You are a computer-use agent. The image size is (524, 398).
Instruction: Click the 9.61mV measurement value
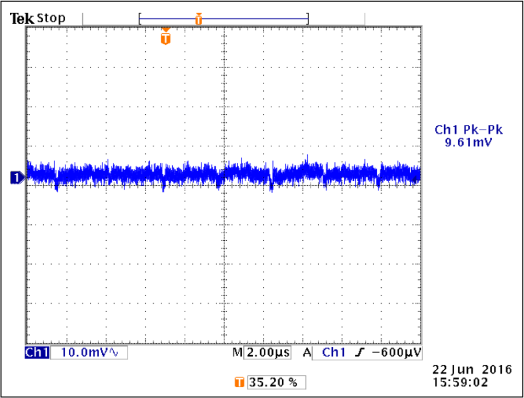469,143
